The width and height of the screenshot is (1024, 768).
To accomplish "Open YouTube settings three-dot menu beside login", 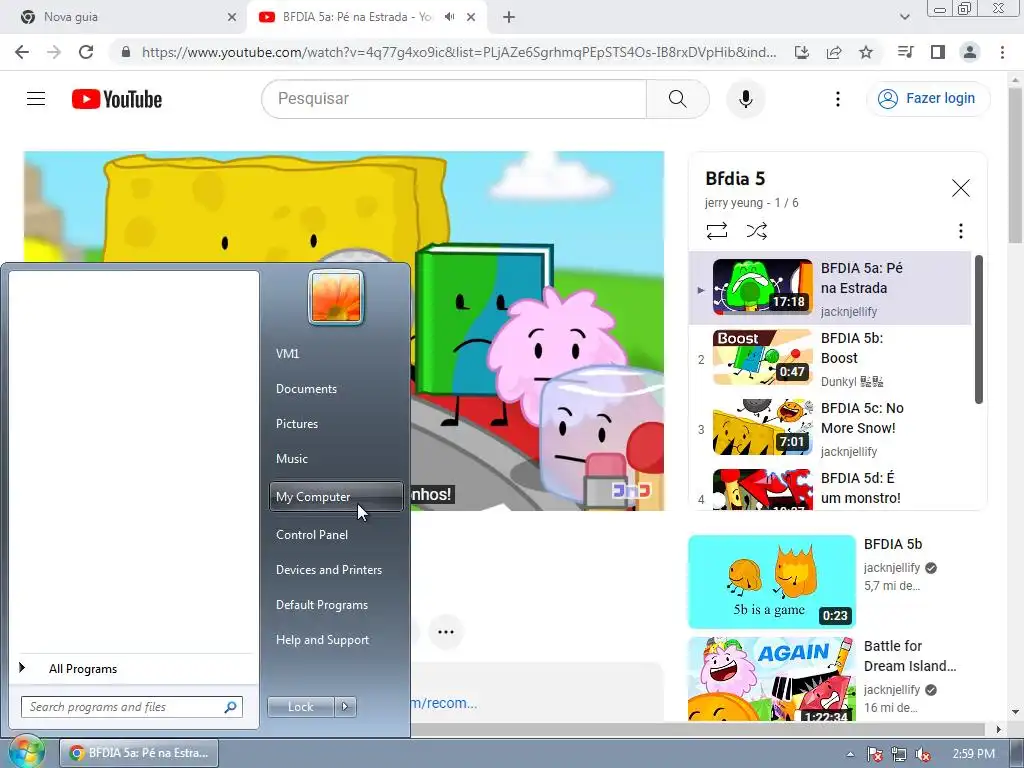I will point(838,99).
